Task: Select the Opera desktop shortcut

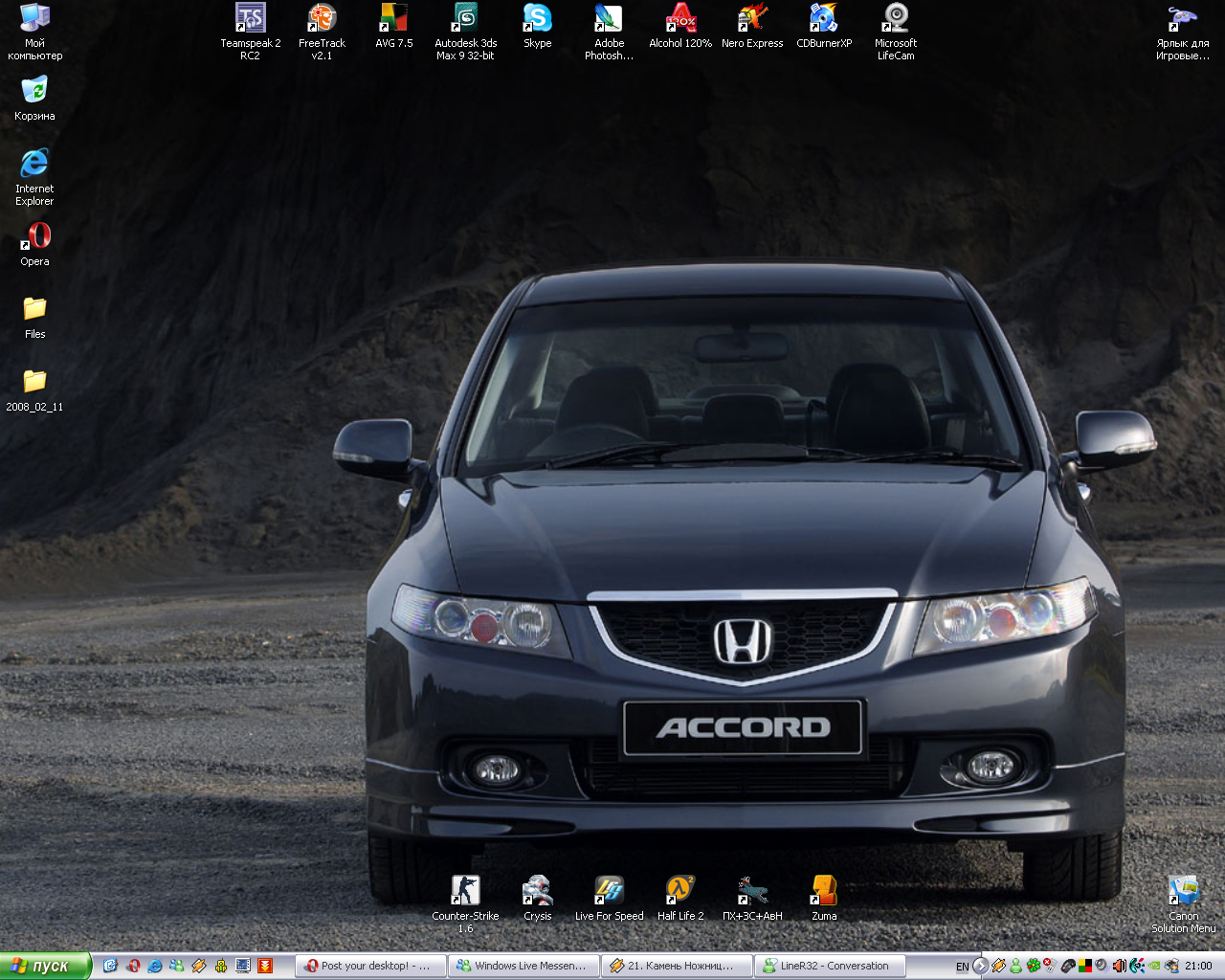Action: click(34, 244)
